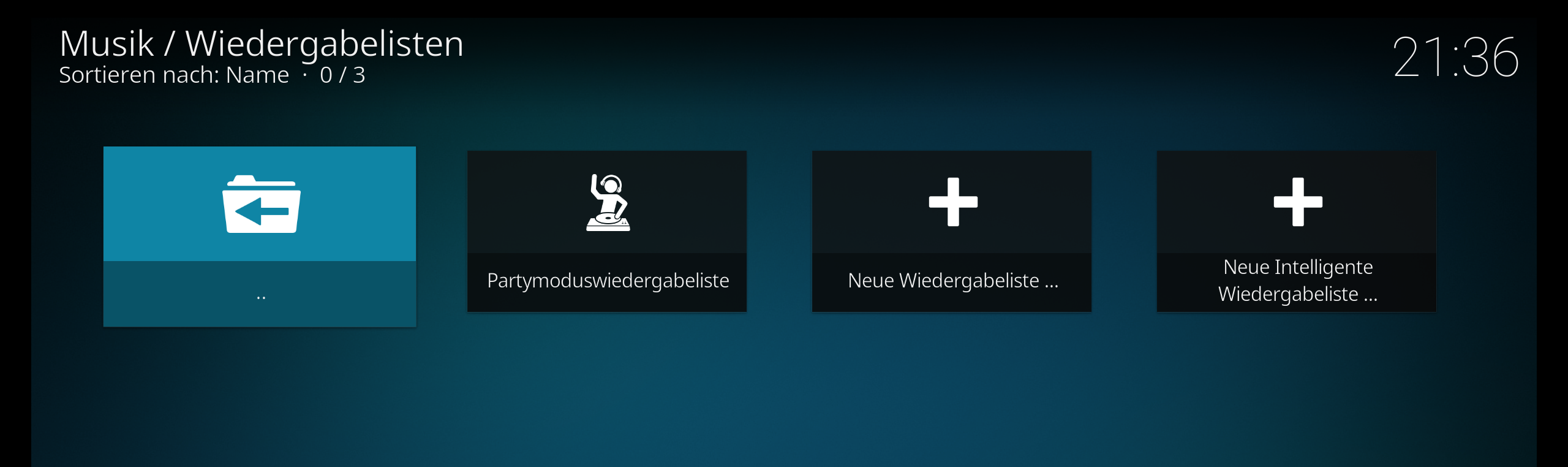
Task: Click the '0 / 3' item counter
Action: (x=342, y=75)
